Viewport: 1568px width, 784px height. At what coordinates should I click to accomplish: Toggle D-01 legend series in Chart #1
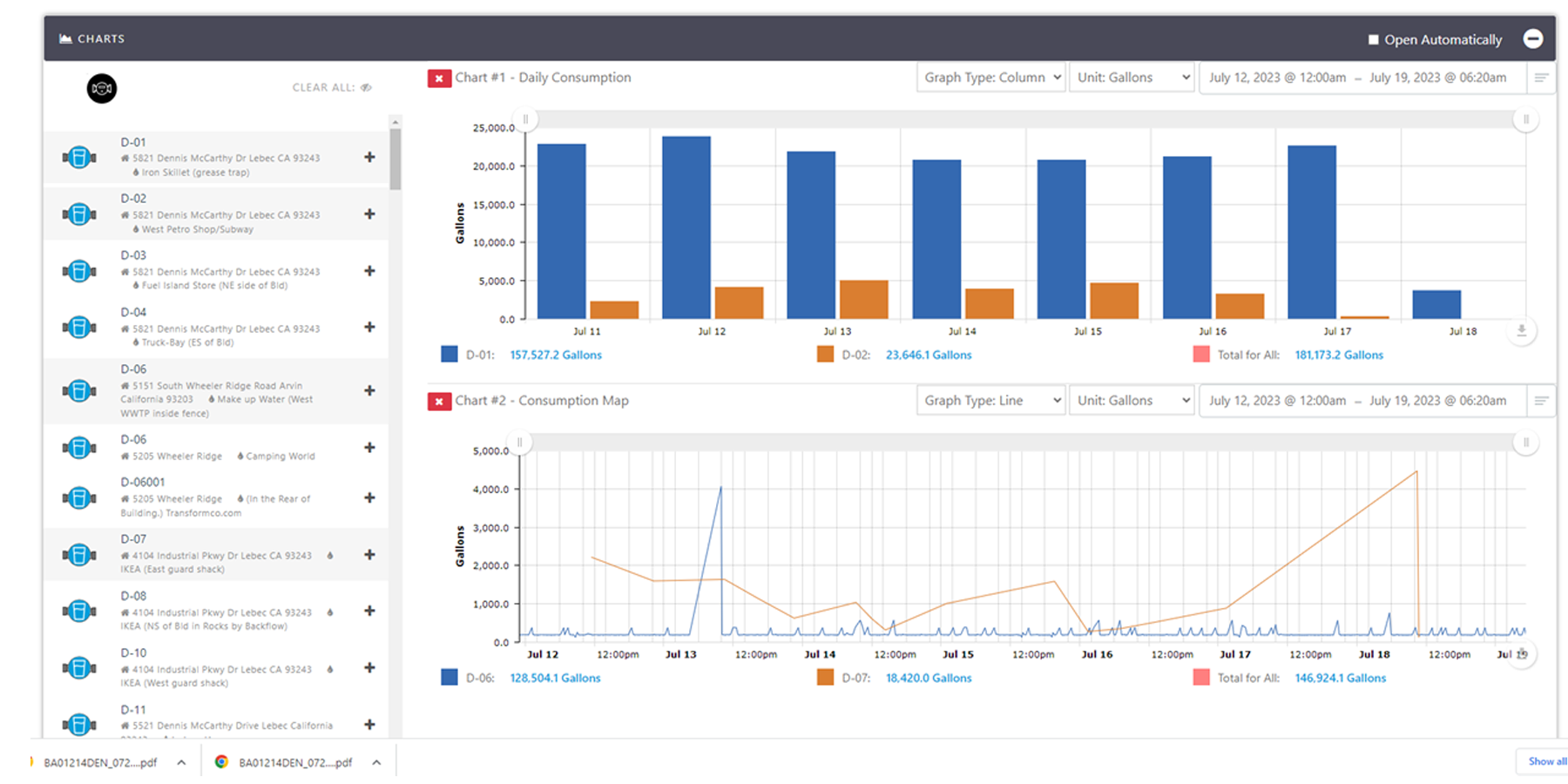449,355
